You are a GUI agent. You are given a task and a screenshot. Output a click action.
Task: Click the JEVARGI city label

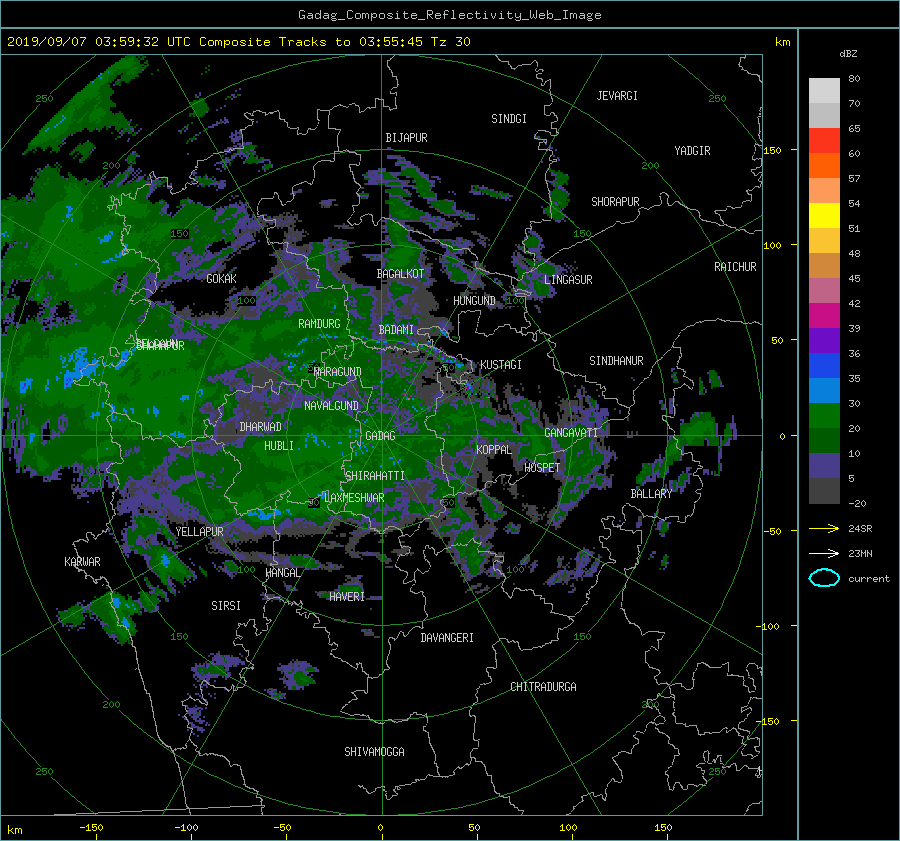(x=617, y=96)
